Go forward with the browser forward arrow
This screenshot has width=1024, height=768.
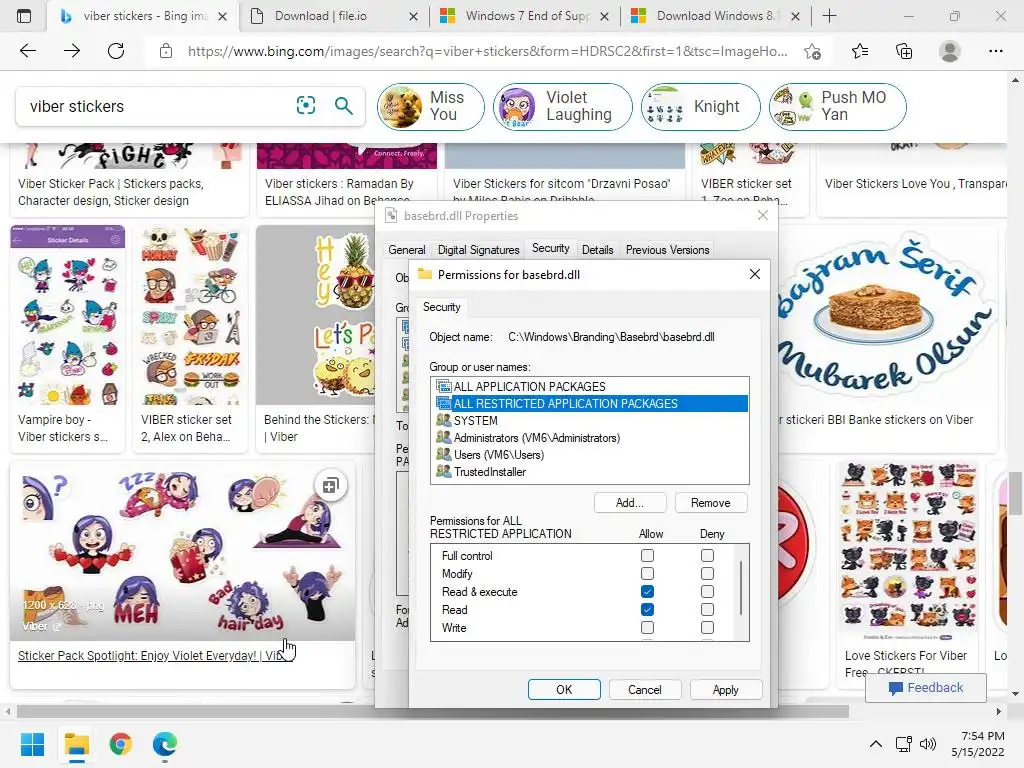coord(72,51)
